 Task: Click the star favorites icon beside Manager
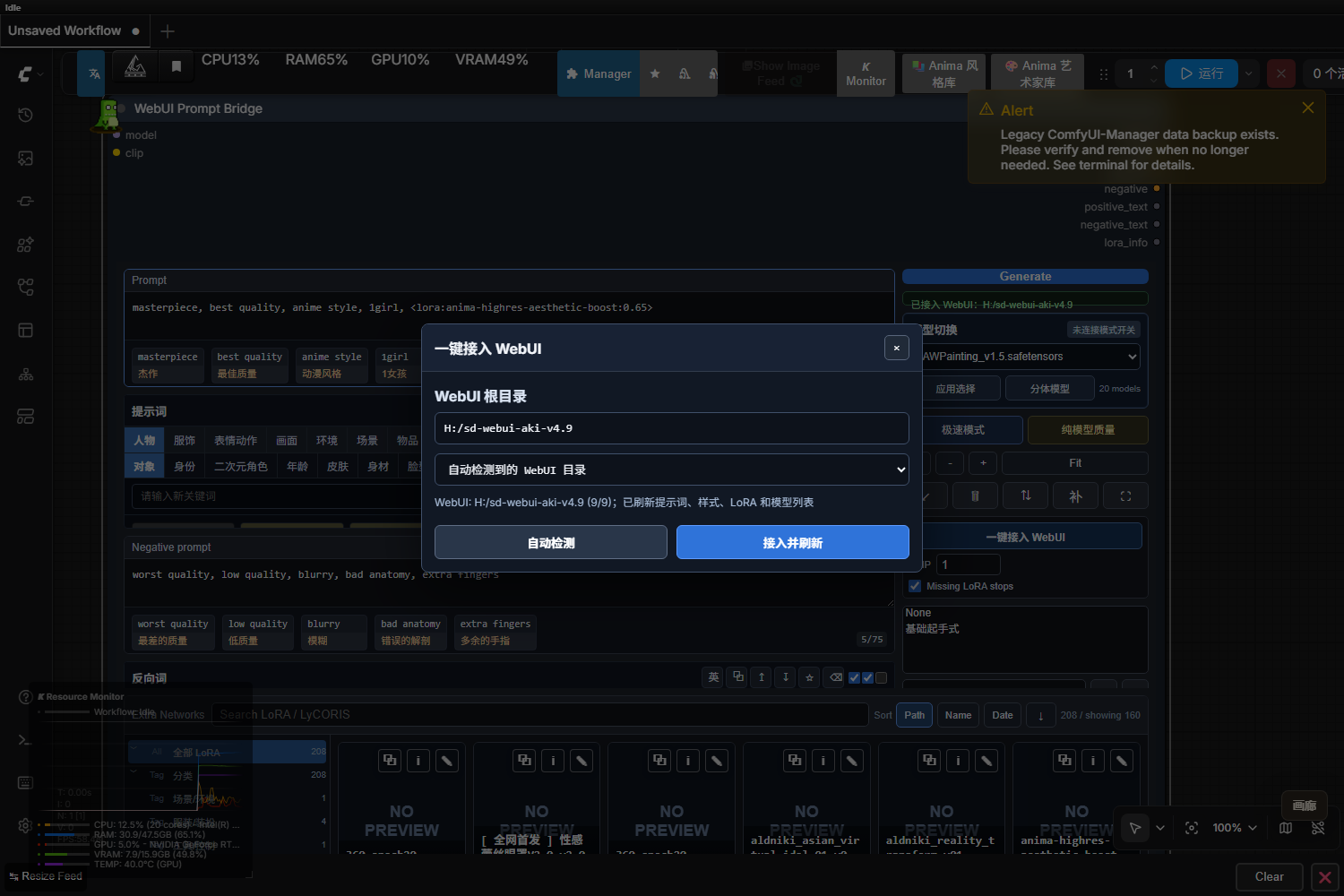[x=655, y=73]
